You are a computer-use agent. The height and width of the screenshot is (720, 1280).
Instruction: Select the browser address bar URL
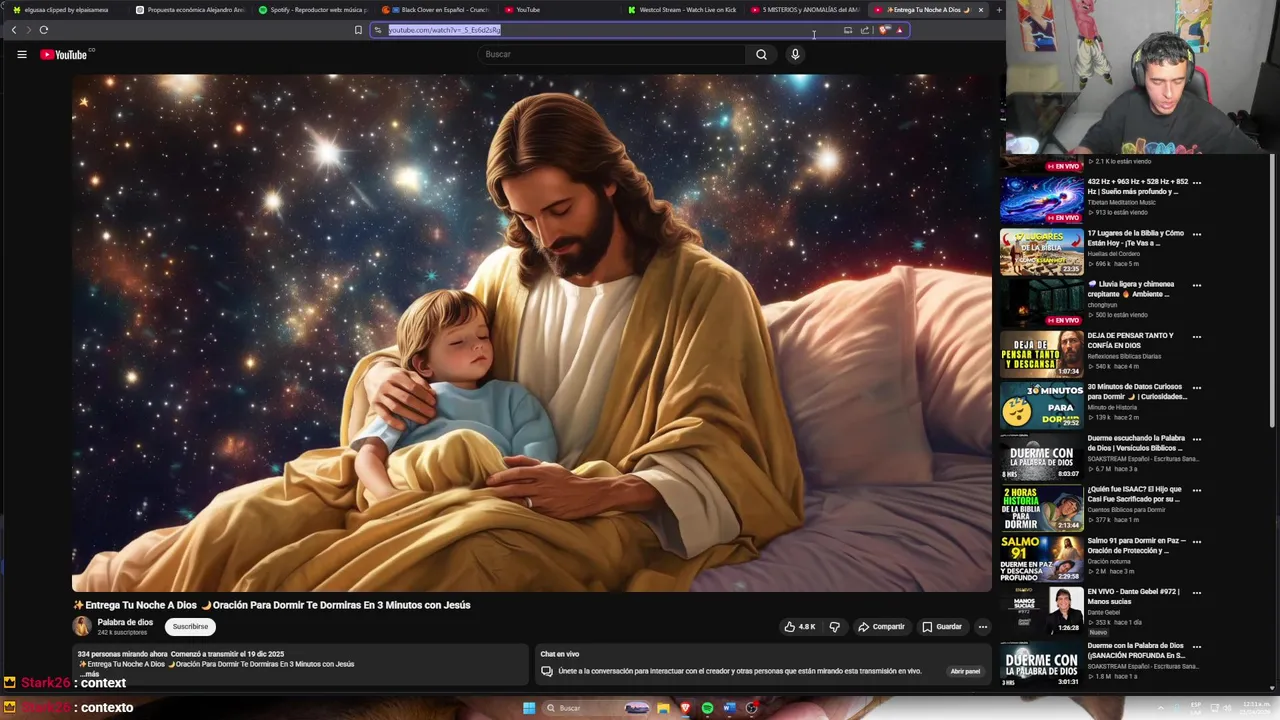tap(444, 30)
